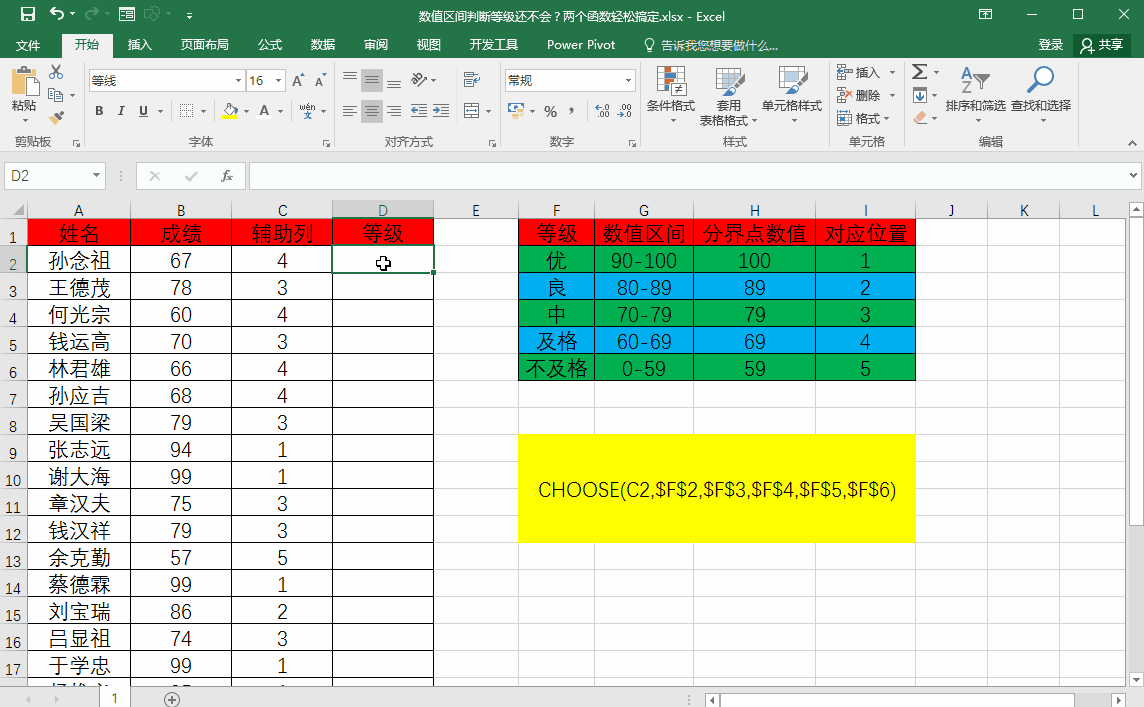
Task: Click the comma style icon
Action: [572, 111]
